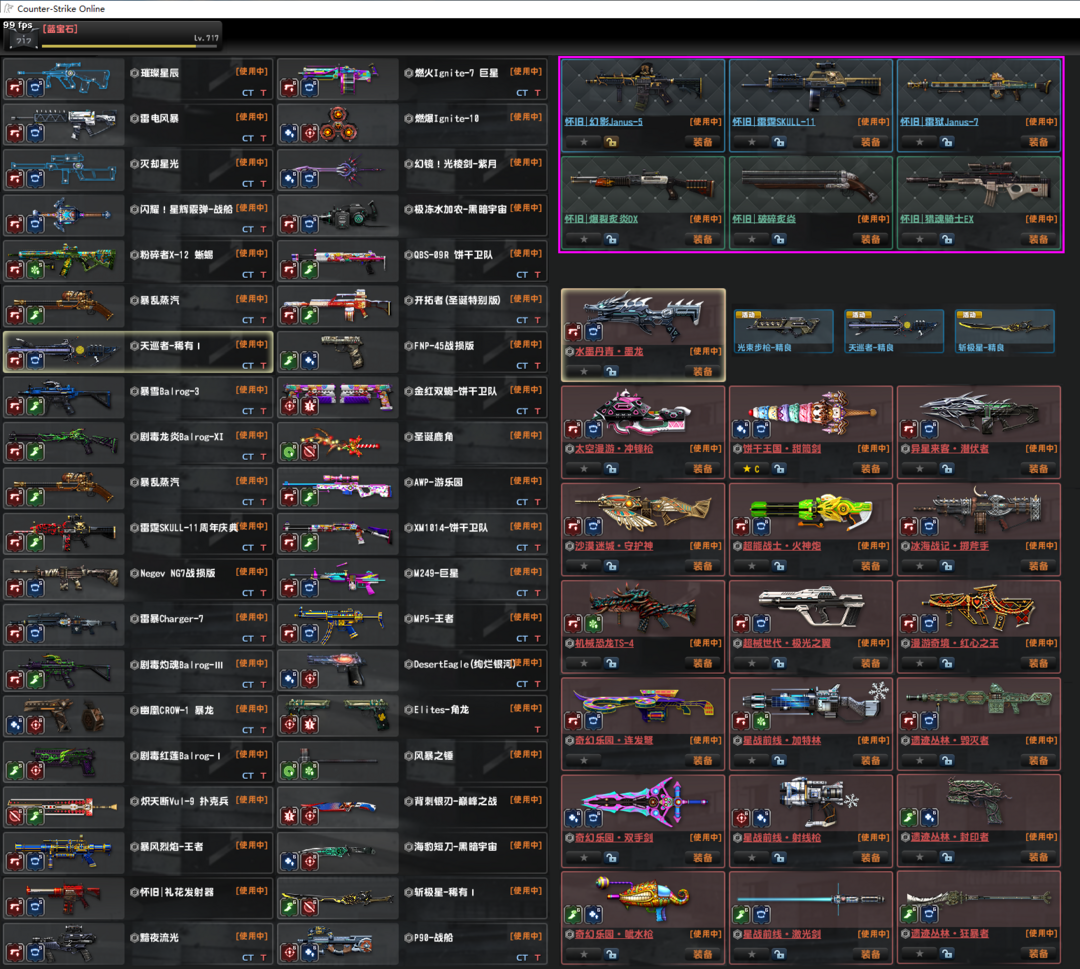This screenshot has width=1080, height=969.
Task: Click red gun icon on 怀旧|礼花发射器 row
Action: [x=15, y=907]
